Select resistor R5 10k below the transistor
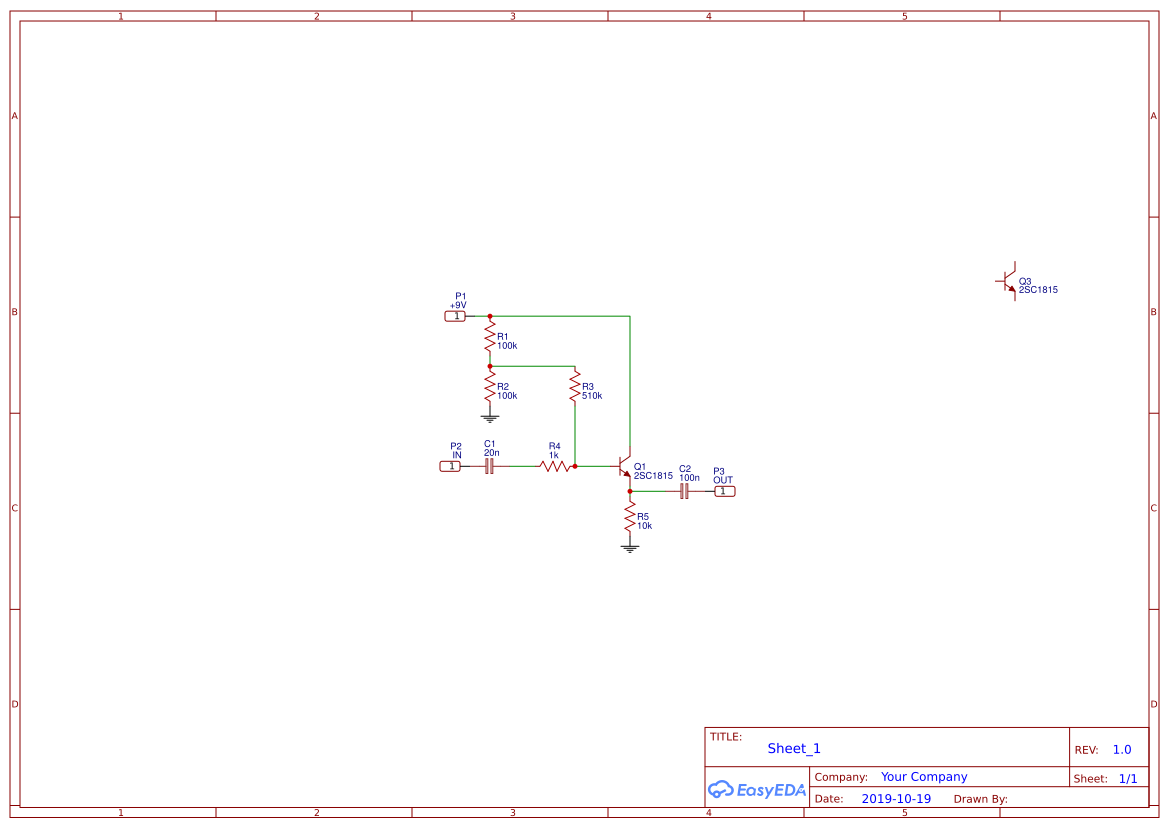The width and height of the screenshot is (1169, 828). pos(630,518)
